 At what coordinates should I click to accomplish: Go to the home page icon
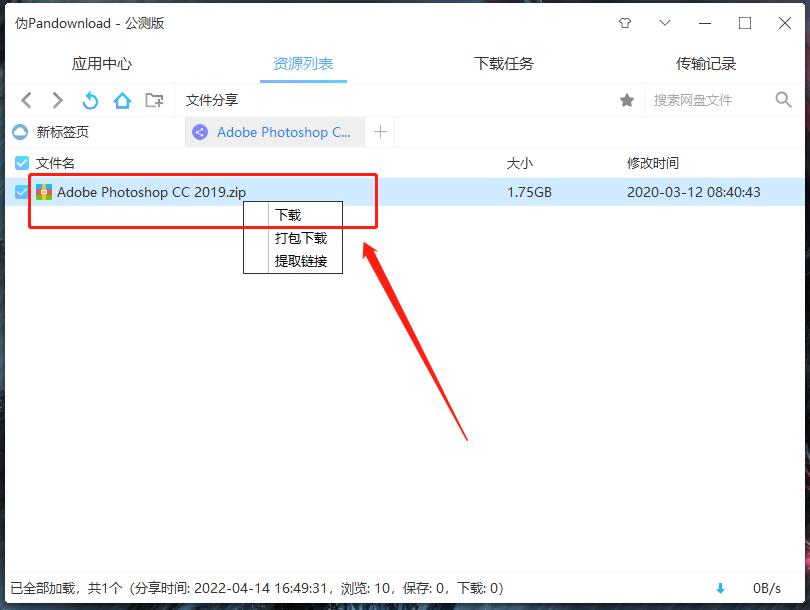click(x=121, y=100)
